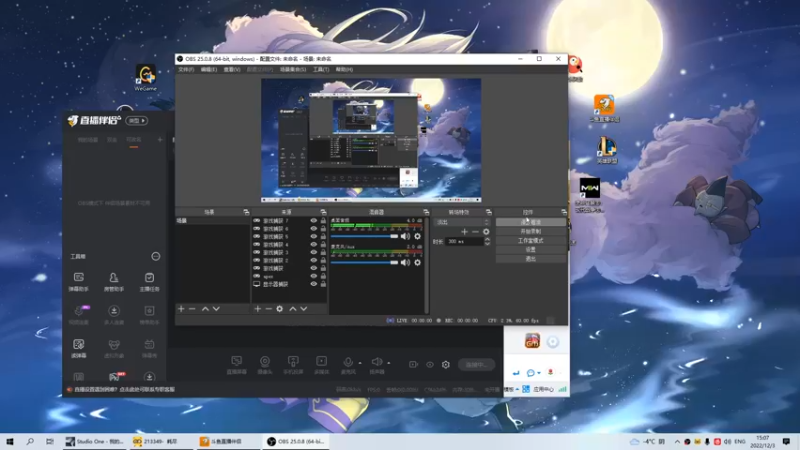
Task: Pop out the controls dock panel
Action: click(x=563, y=212)
